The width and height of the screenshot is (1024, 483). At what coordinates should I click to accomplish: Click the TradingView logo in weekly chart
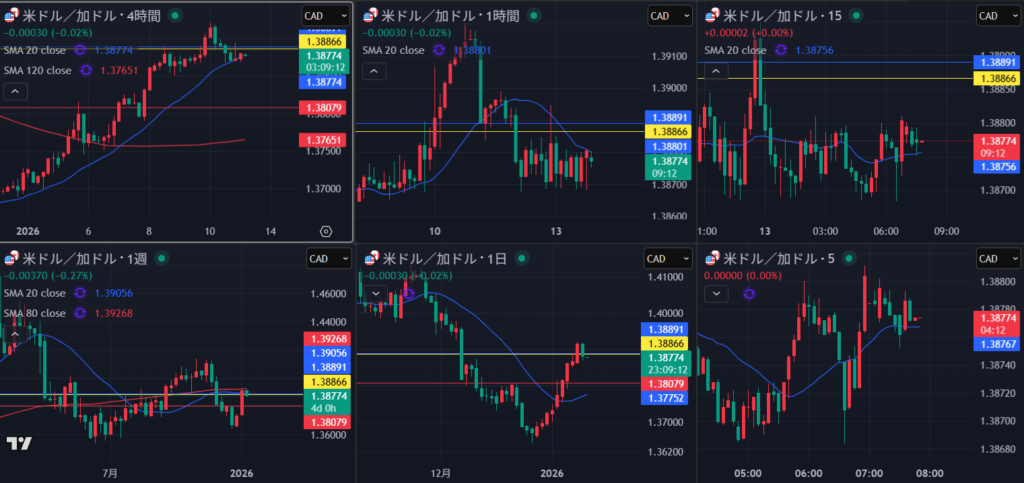coord(19,444)
